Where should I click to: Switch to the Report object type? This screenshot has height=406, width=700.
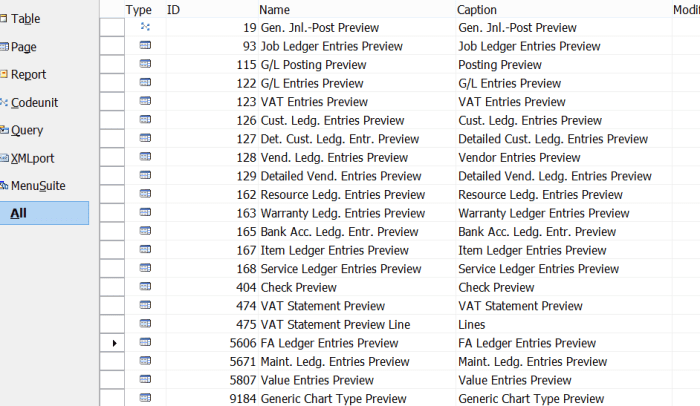[28, 75]
